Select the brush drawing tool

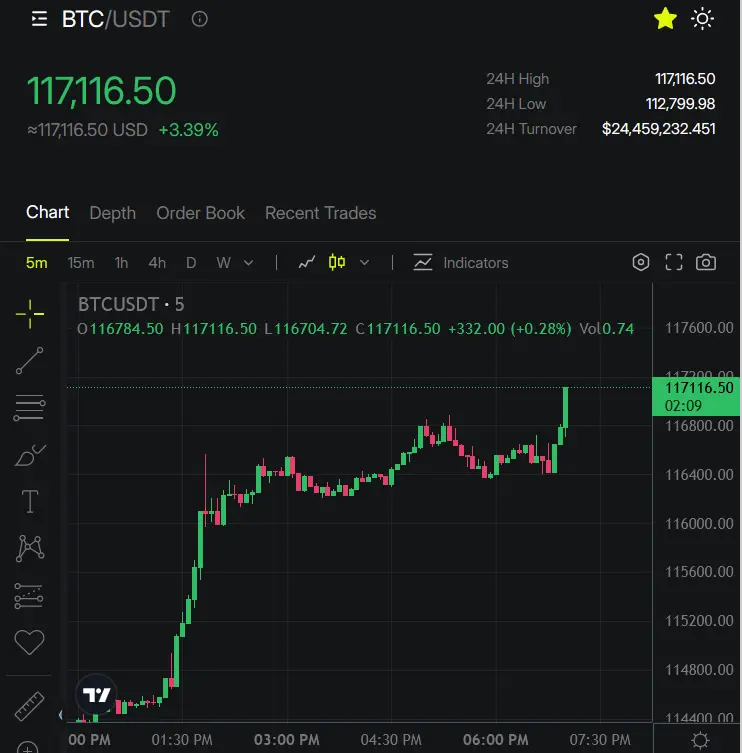tap(30, 455)
